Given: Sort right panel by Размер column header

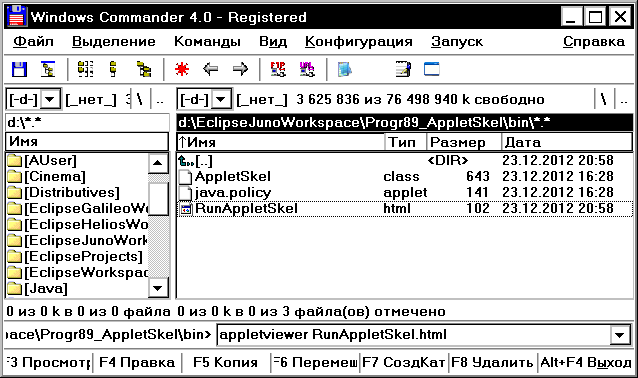Looking at the screenshot, I should click(464, 142).
